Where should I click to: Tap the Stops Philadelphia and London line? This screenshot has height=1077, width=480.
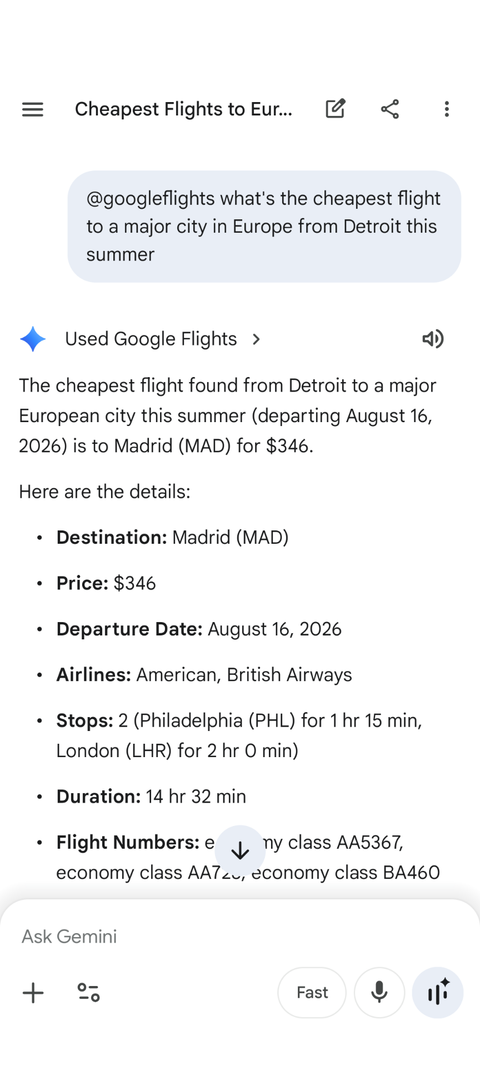coord(239,736)
